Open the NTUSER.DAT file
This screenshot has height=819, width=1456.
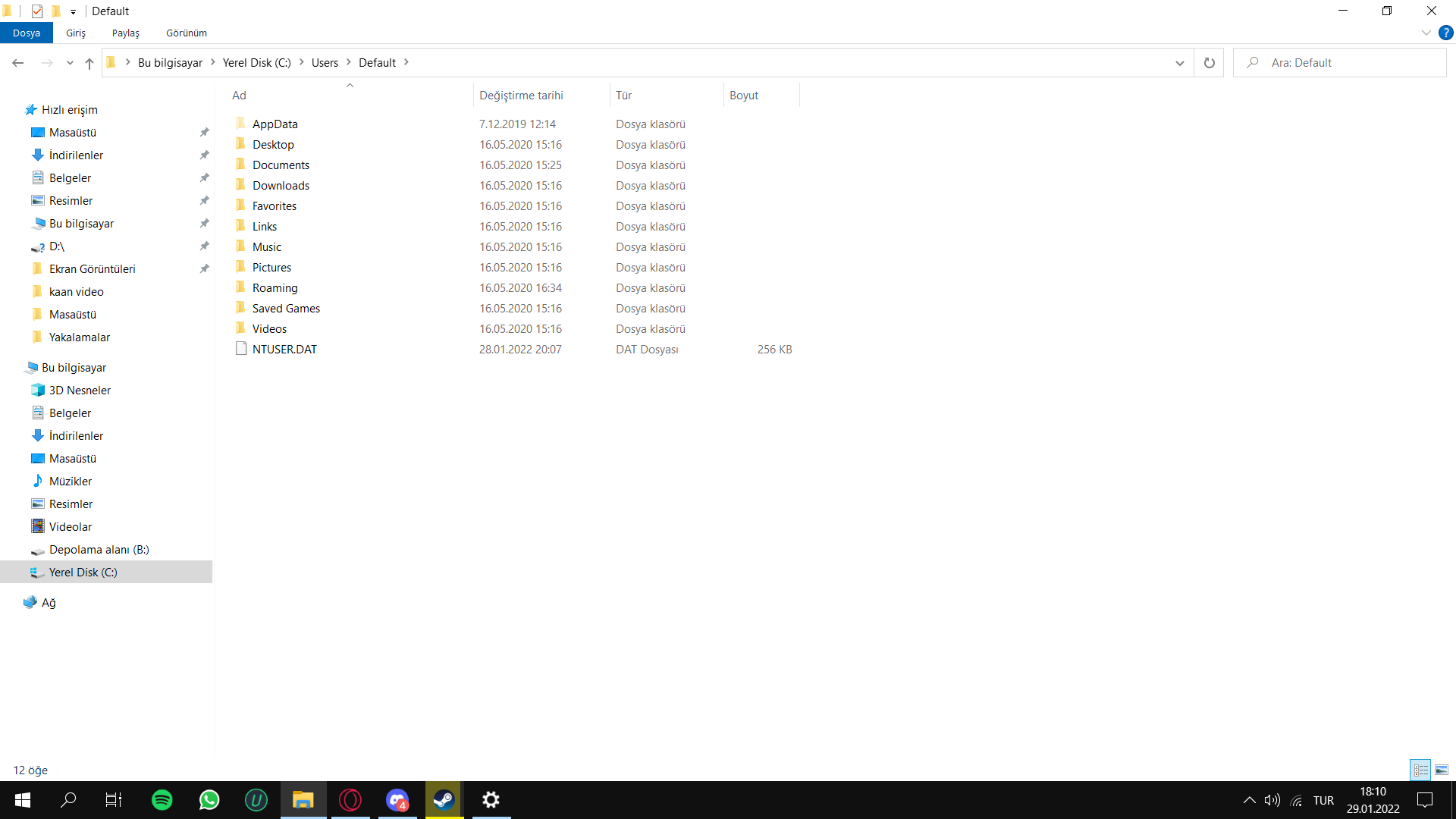pos(284,350)
